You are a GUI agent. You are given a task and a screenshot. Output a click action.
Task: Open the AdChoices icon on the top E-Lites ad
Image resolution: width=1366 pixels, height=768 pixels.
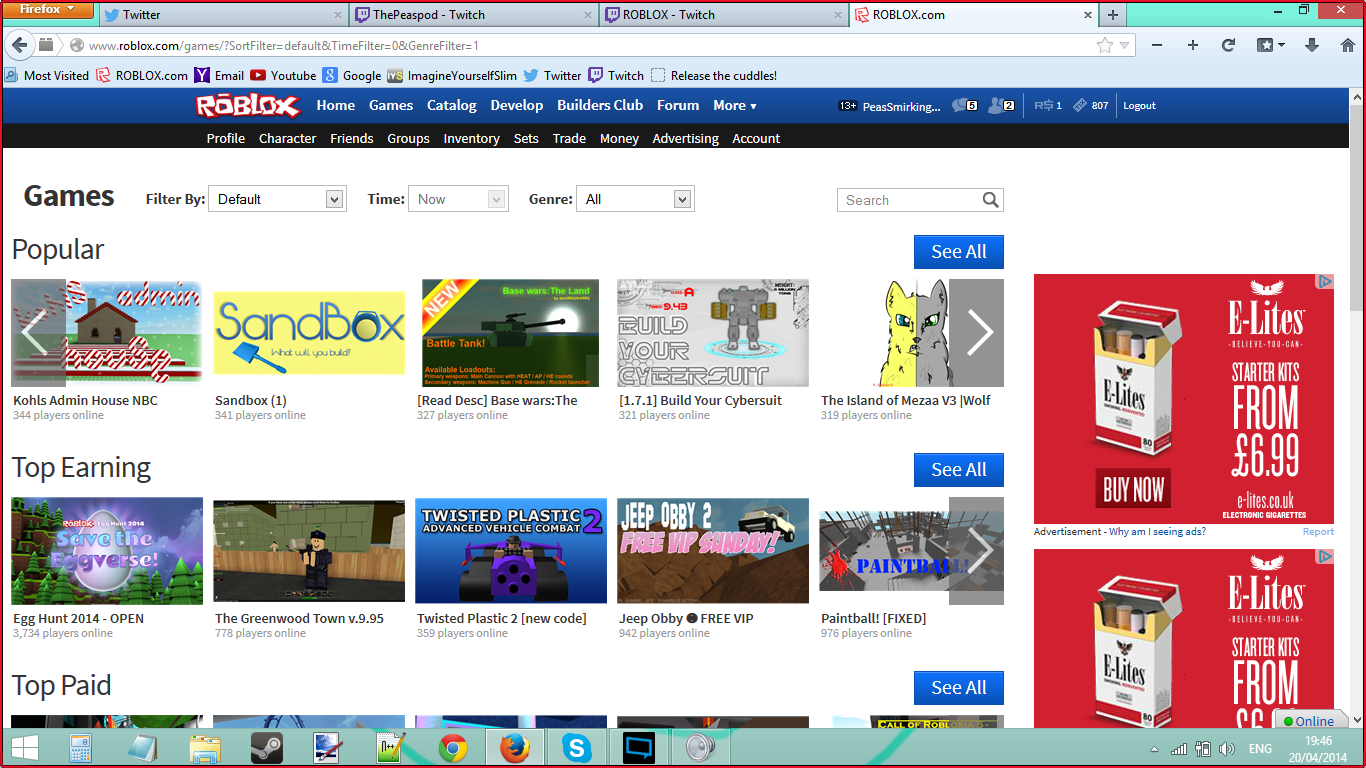point(1325,282)
